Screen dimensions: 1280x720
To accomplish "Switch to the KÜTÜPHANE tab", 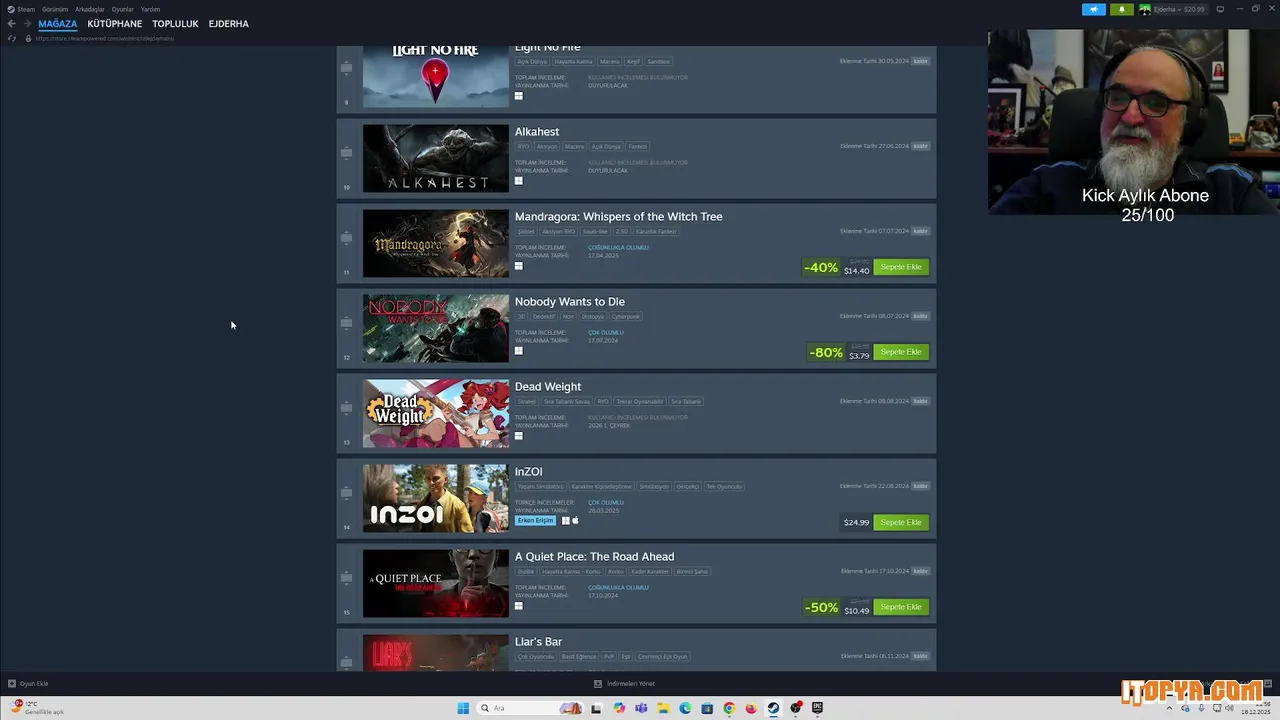I will coord(115,24).
